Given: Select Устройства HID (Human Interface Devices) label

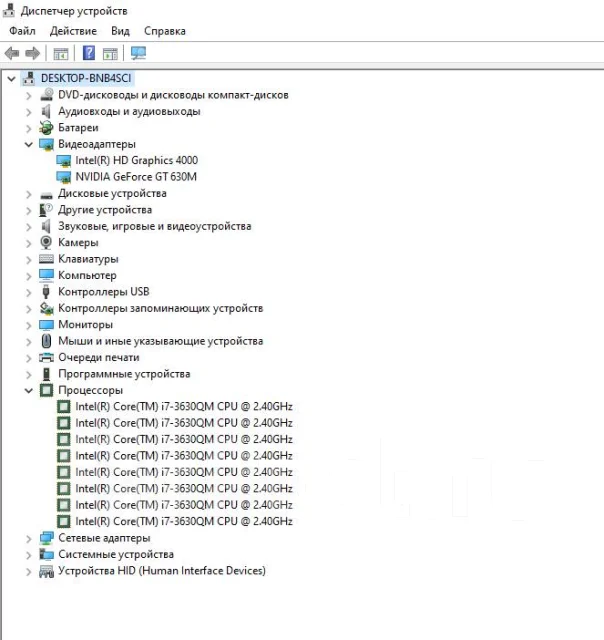Looking at the screenshot, I should click(x=162, y=571).
